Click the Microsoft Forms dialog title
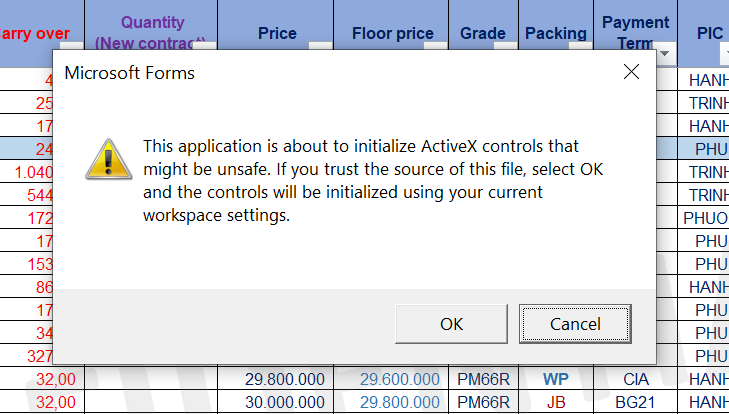The width and height of the screenshot is (729, 414). click(129, 73)
